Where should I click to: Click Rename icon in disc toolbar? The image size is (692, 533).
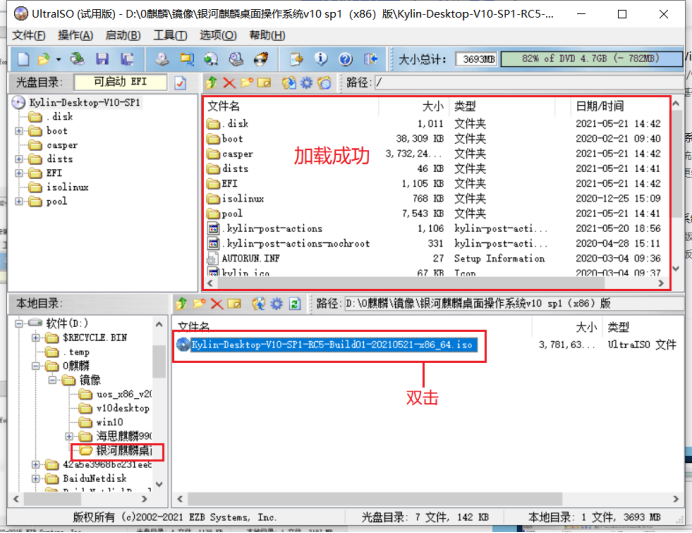point(264,83)
